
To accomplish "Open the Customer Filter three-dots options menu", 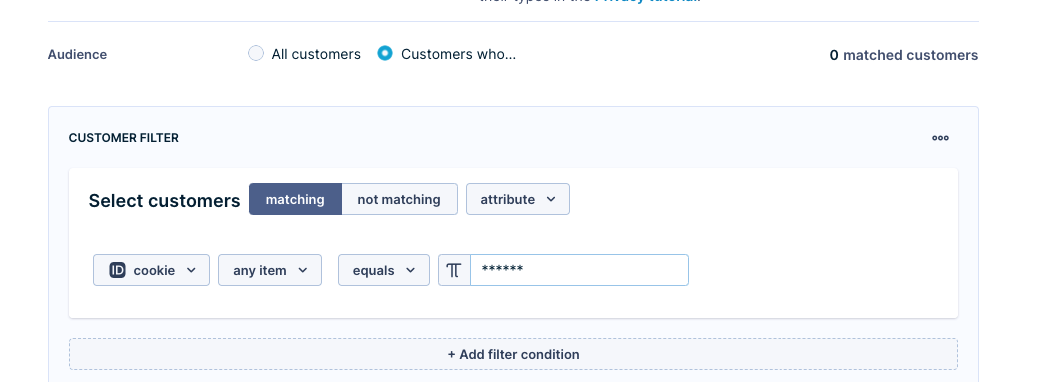I will pos(940,138).
